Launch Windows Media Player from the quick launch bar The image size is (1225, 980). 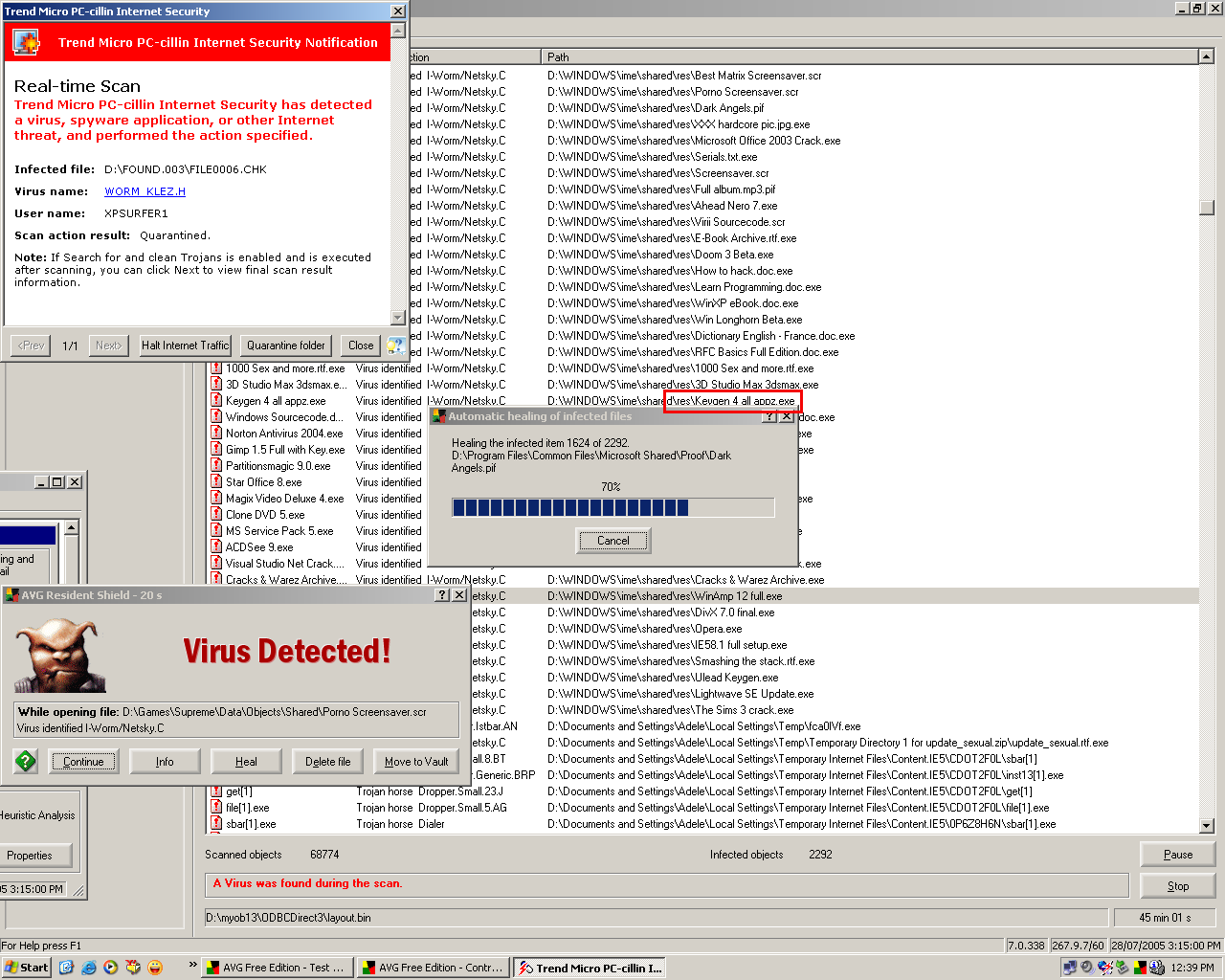(111, 968)
